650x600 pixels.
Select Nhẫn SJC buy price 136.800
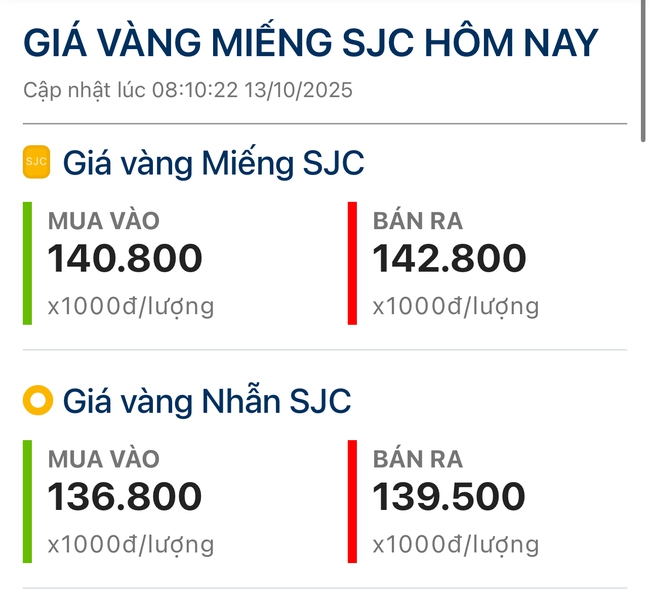[x=125, y=497]
